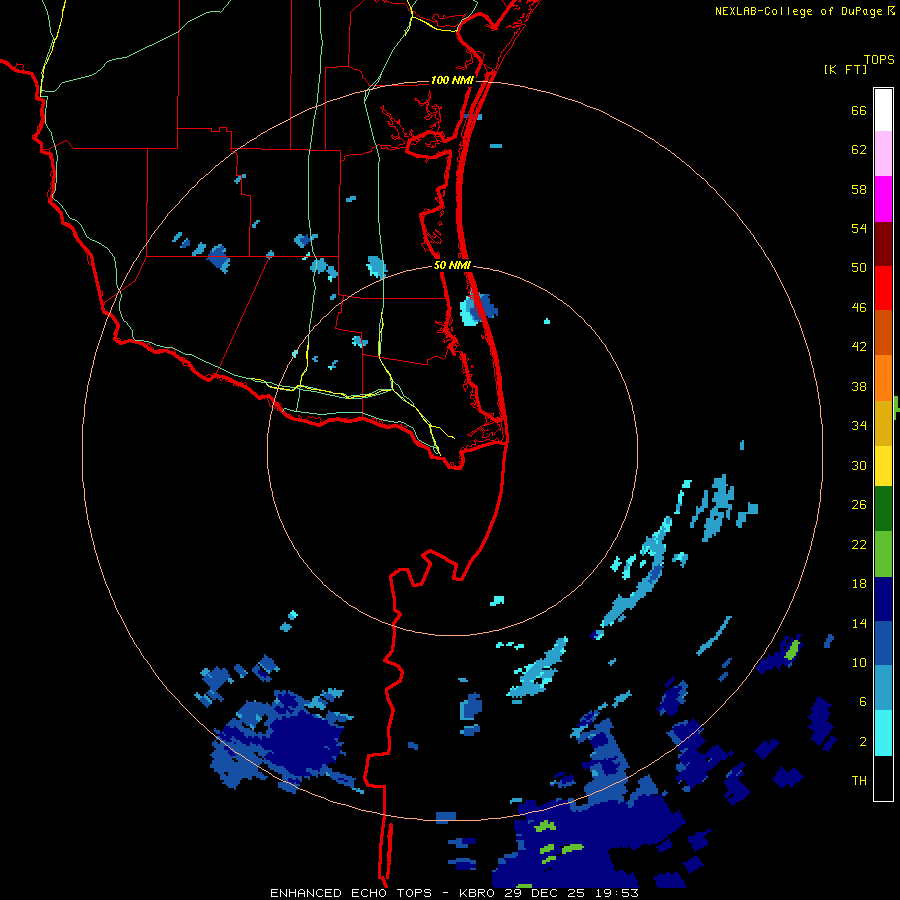Click the legend value 34
The image size is (900, 900).
pyautogui.click(x=859, y=426)
